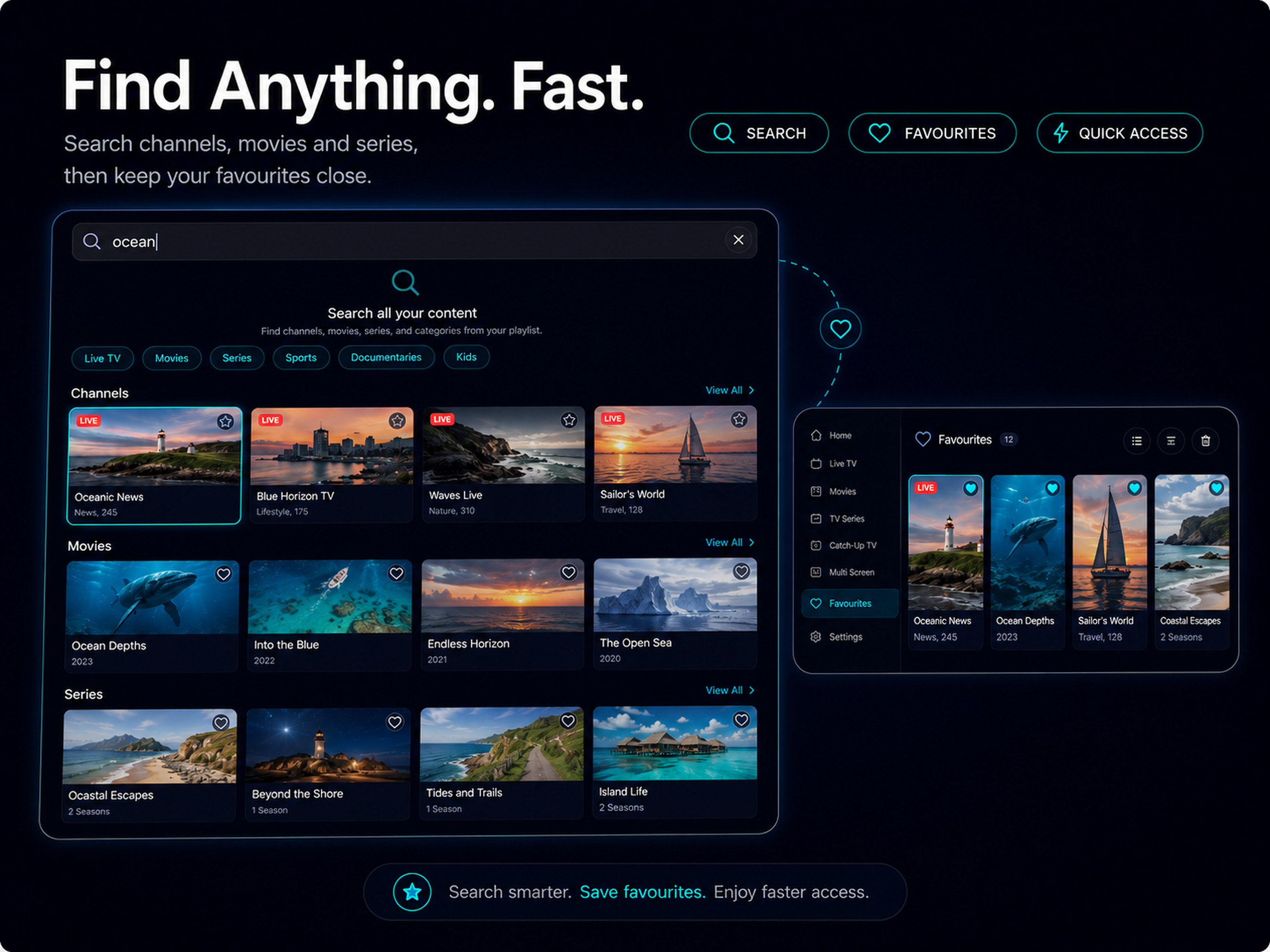
Task: Click the large teal search icon
Action: (x=405, y=282)
